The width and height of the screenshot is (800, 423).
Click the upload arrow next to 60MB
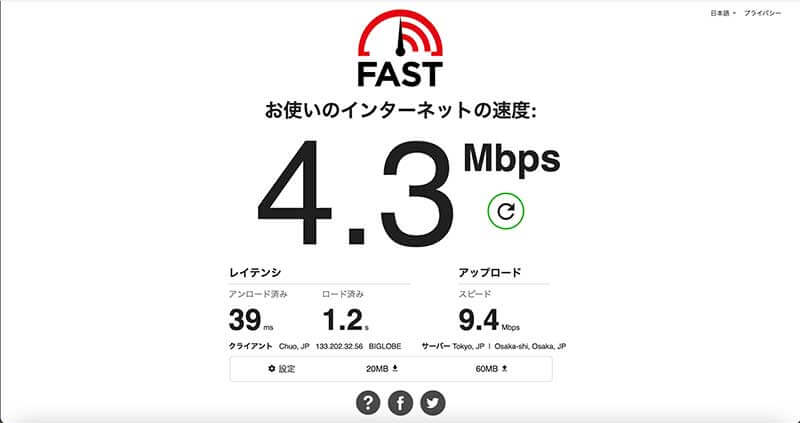(505, 368)
